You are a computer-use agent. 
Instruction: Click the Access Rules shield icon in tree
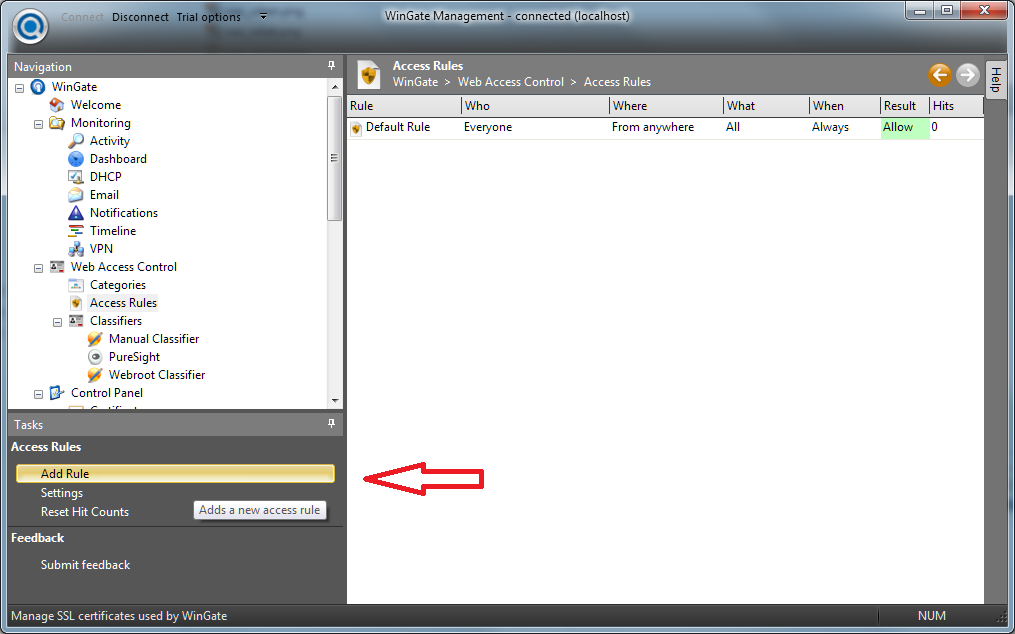pos(76,303)
